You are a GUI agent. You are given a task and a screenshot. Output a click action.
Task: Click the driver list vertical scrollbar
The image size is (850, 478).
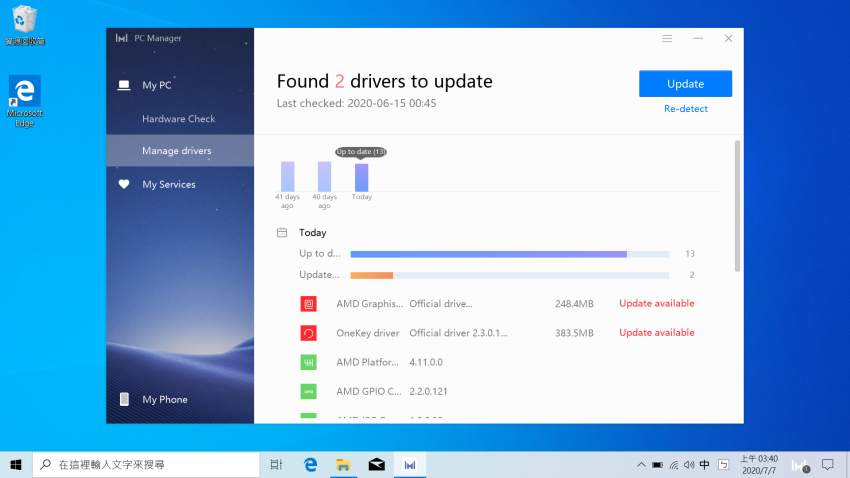pyautogui.click(x=737, y=206)
